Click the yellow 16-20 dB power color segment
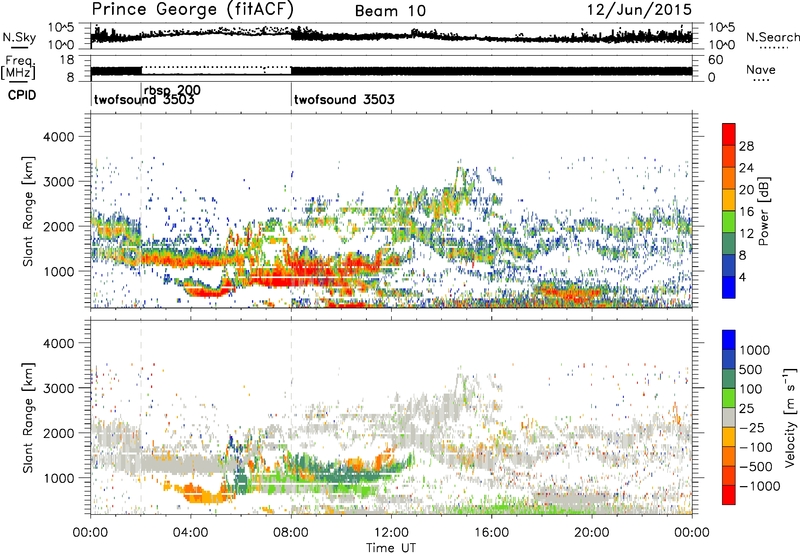This screenshot has width=800, height=554. pos(729,199)
